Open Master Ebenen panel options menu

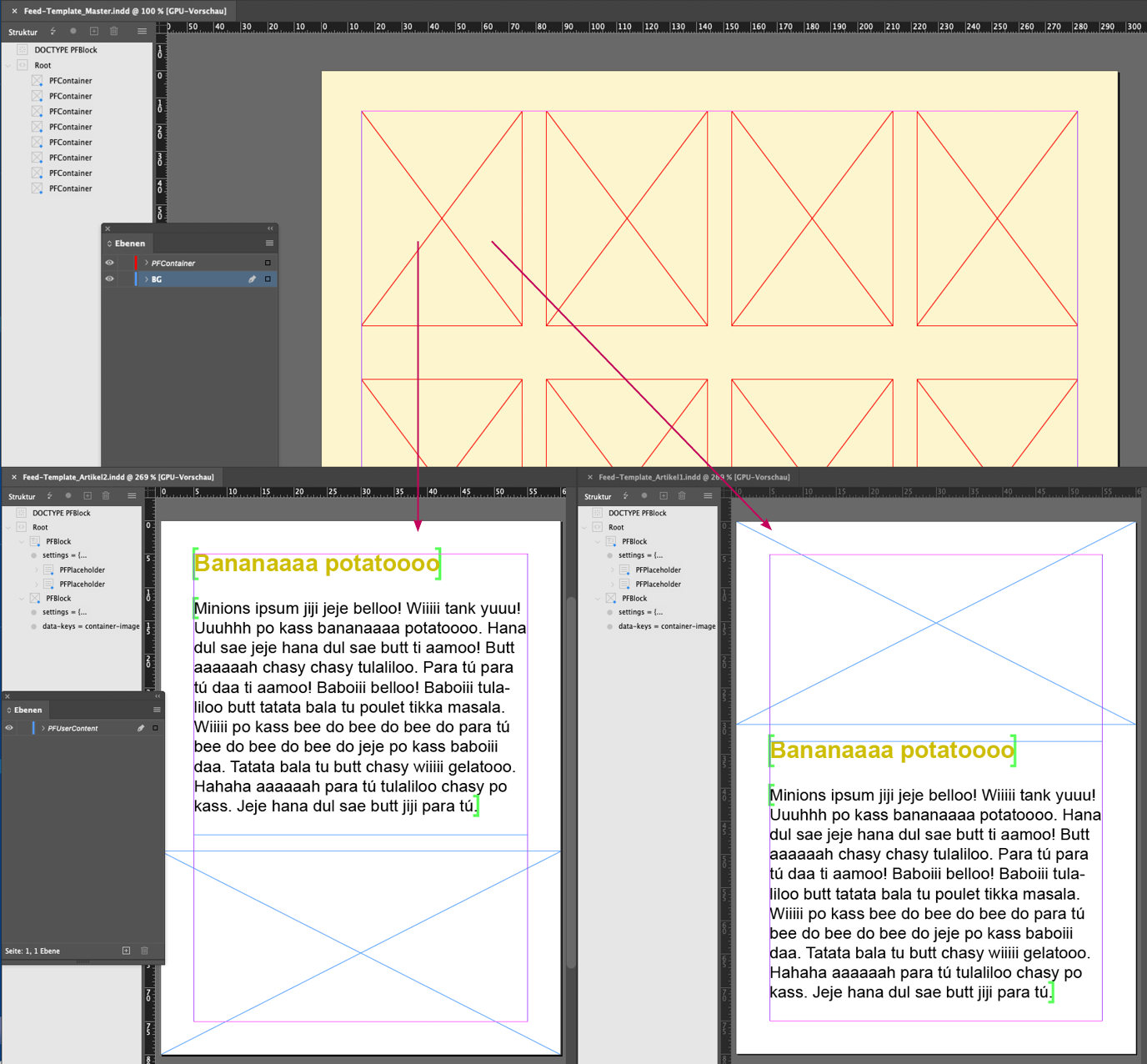(269, 243)
